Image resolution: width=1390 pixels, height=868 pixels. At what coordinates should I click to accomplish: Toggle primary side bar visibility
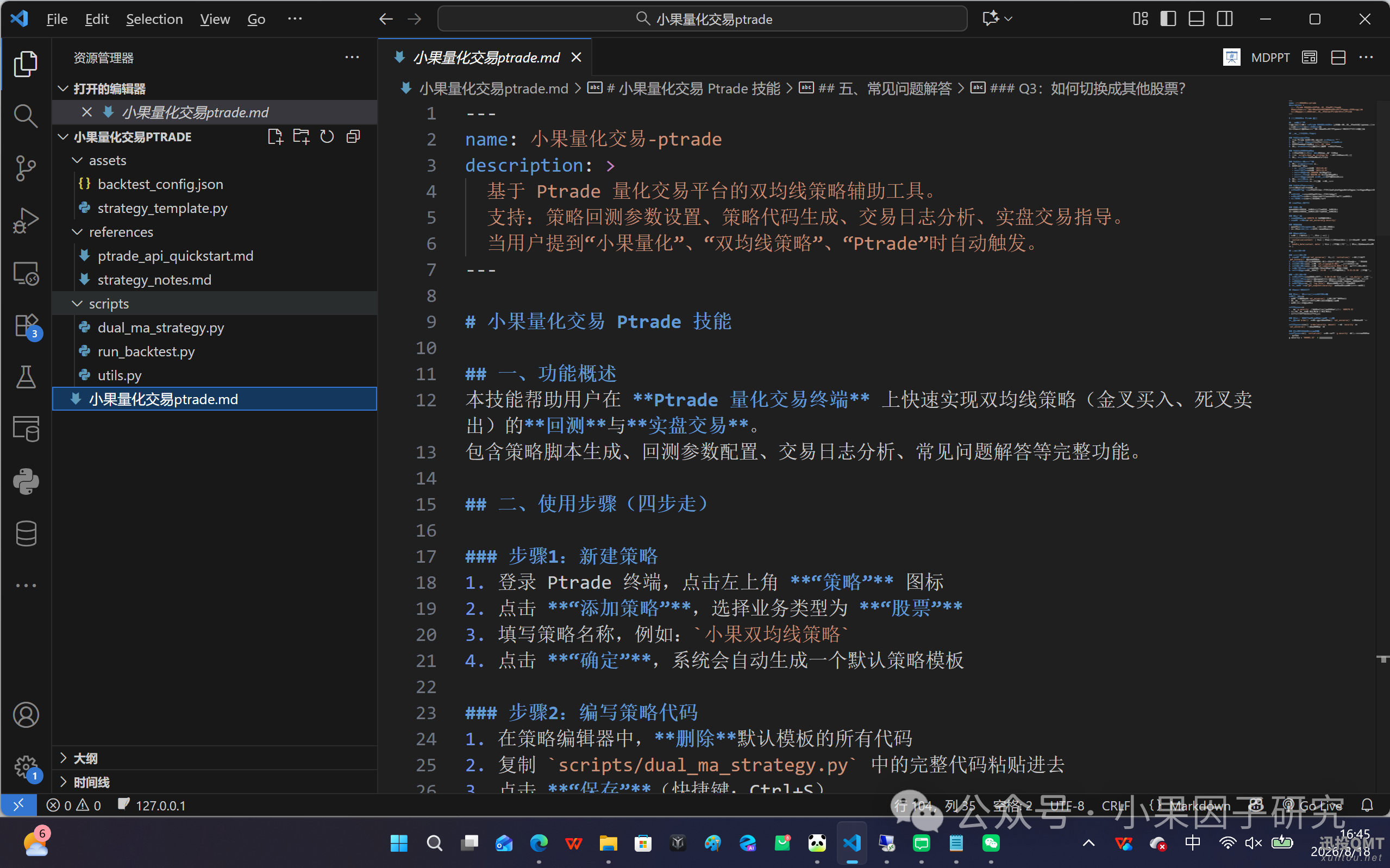(x=1168, y=19)
